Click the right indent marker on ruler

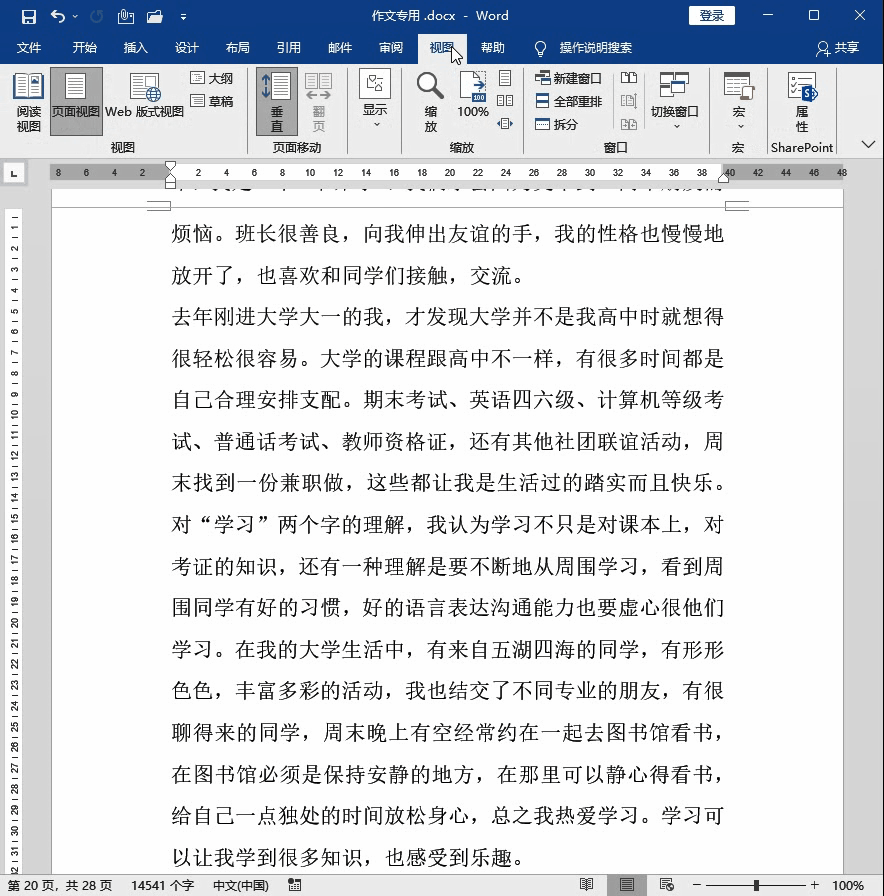point(723,179)
